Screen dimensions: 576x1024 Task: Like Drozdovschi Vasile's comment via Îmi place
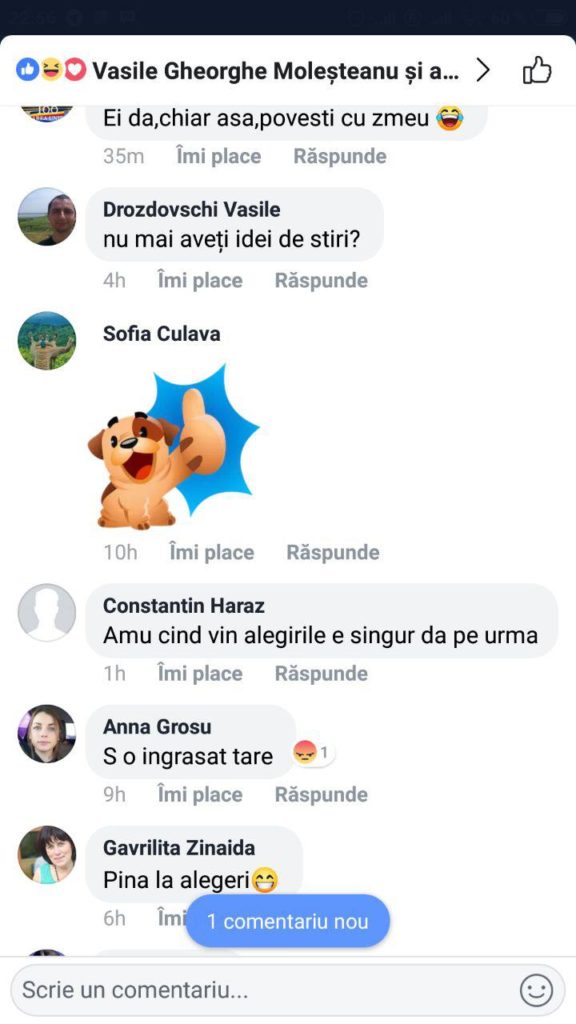click(199, 280)
